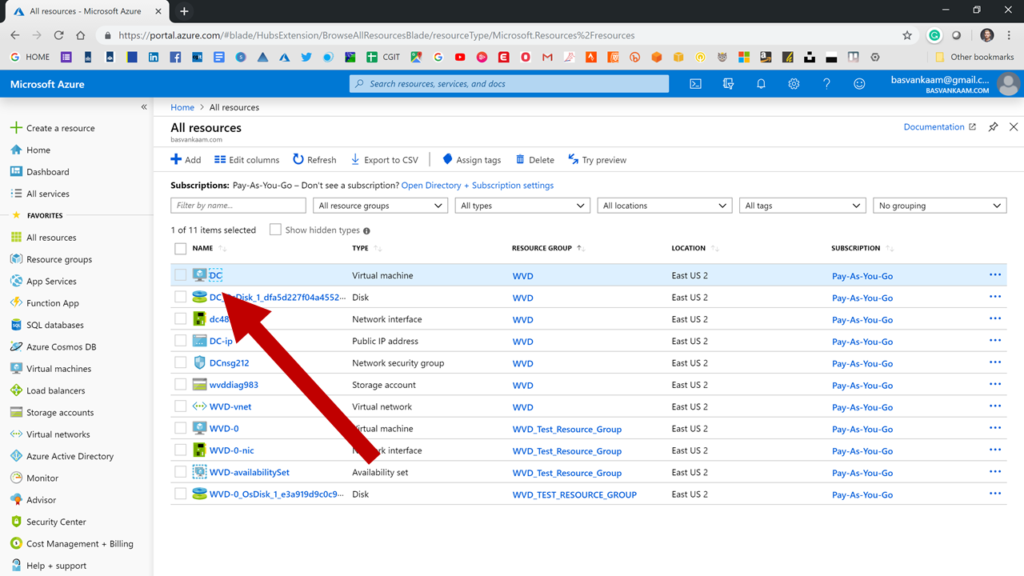This screenshot has height=576, width=1024.
Task: Close the All resources blade
Action: click(x=1014, y=127)
